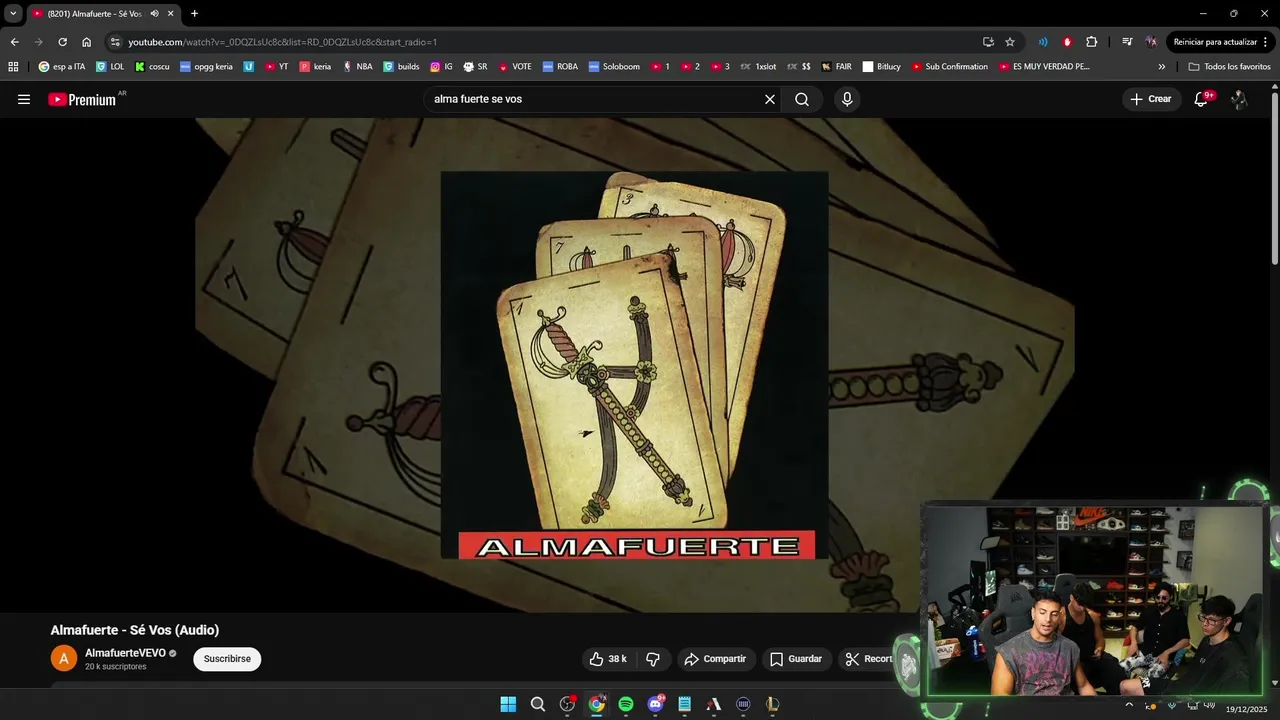Click the taskbar date 19/12/2025
1280x720 pixels.
pos(1246,709)
